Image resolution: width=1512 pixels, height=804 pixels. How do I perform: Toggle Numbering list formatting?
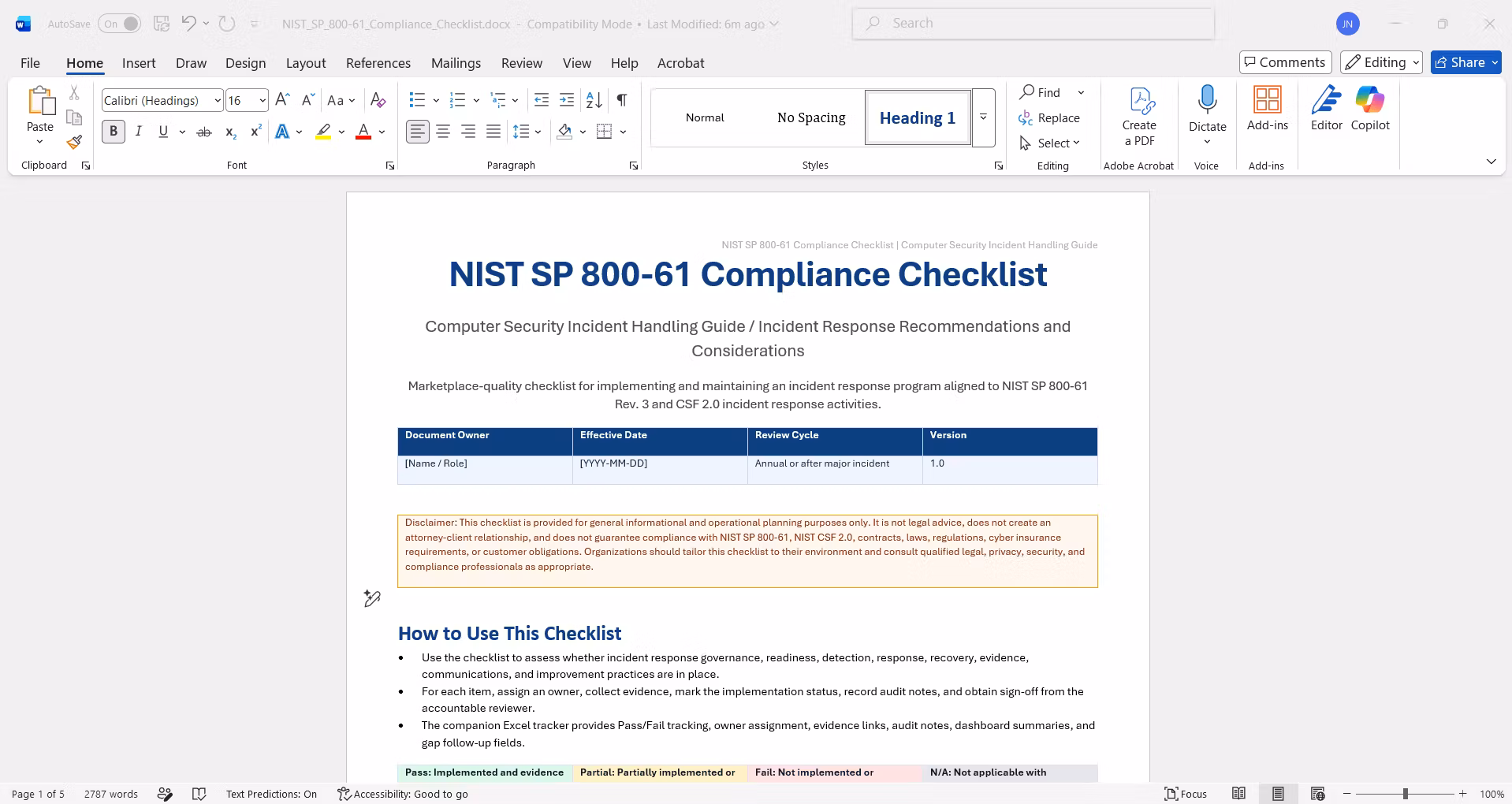coord(458,100)
